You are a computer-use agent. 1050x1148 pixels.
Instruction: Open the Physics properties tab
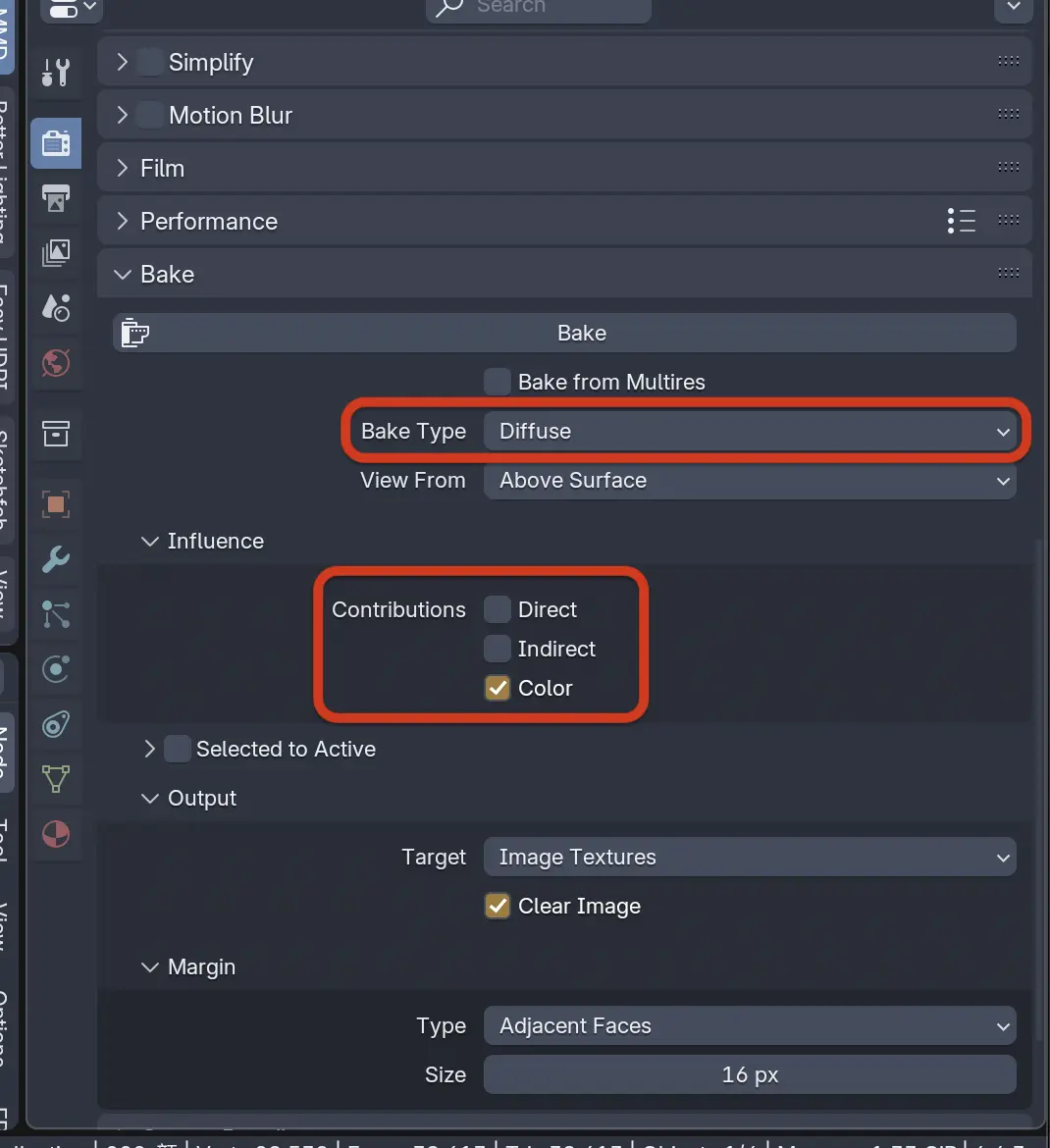(x=56, y=669)
